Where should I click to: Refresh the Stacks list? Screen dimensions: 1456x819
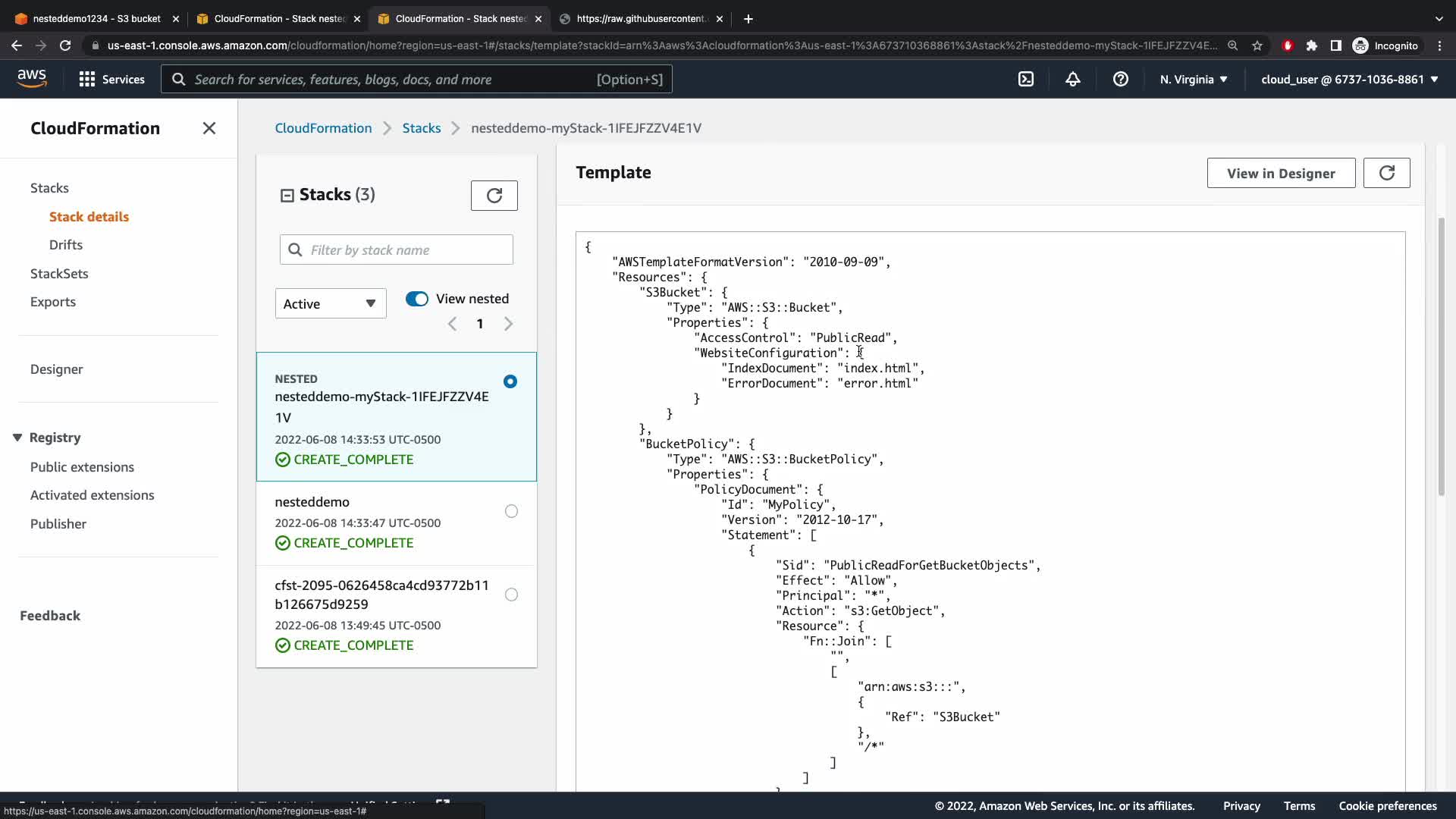click(x=494, y=196)
